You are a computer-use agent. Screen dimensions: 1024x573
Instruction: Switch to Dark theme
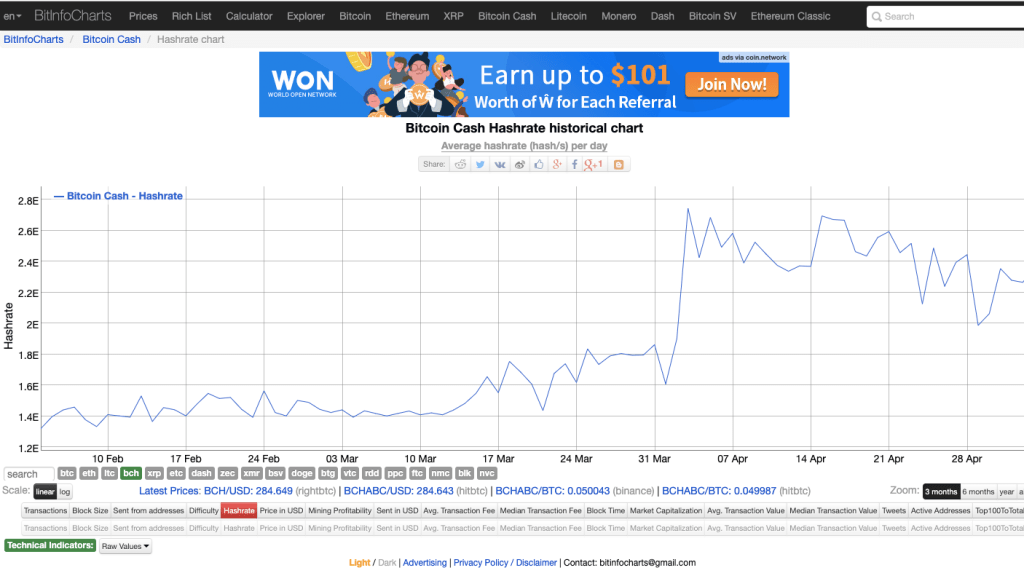(x=385, y=563)
